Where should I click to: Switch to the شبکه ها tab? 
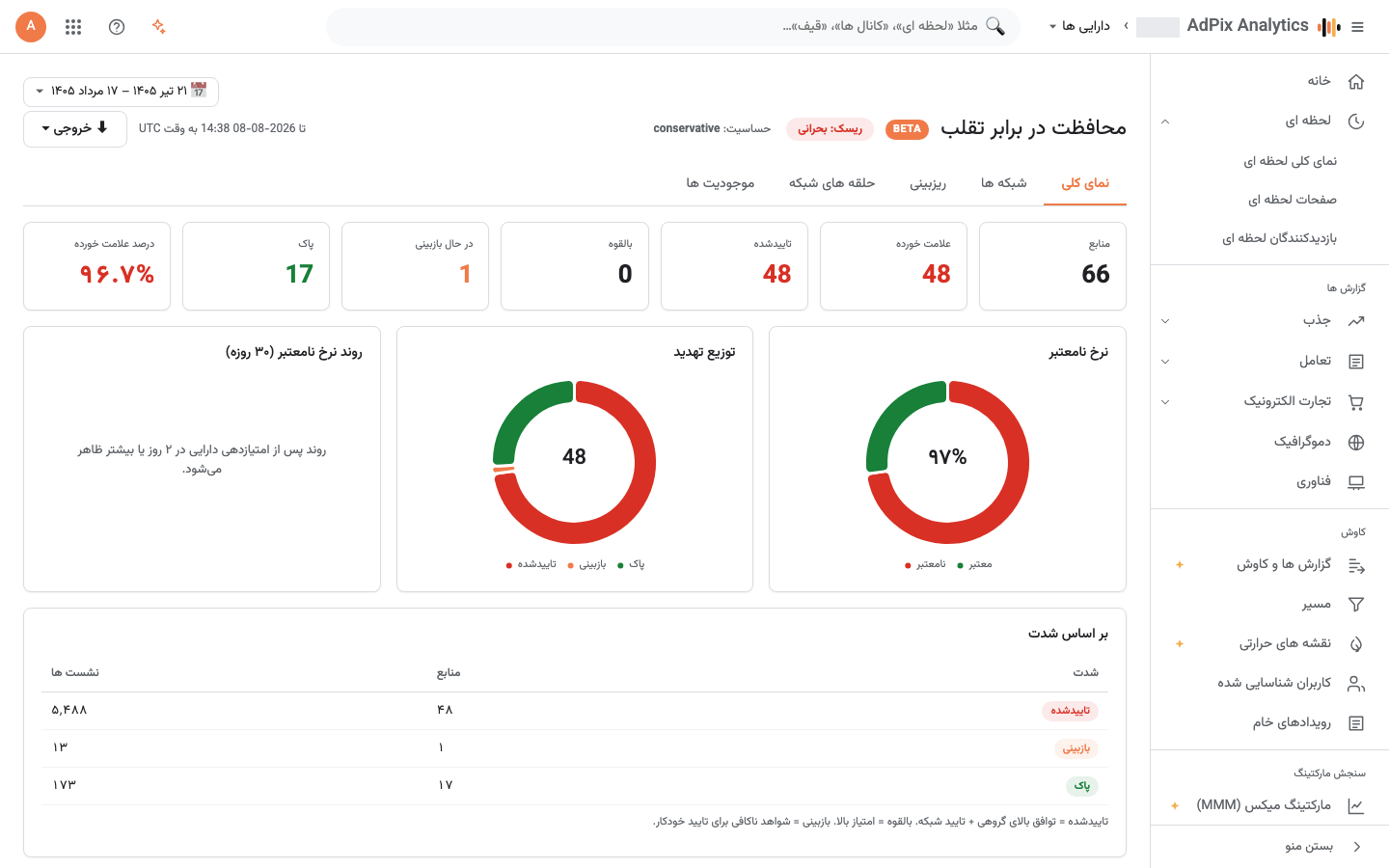tap(1004, 183)
